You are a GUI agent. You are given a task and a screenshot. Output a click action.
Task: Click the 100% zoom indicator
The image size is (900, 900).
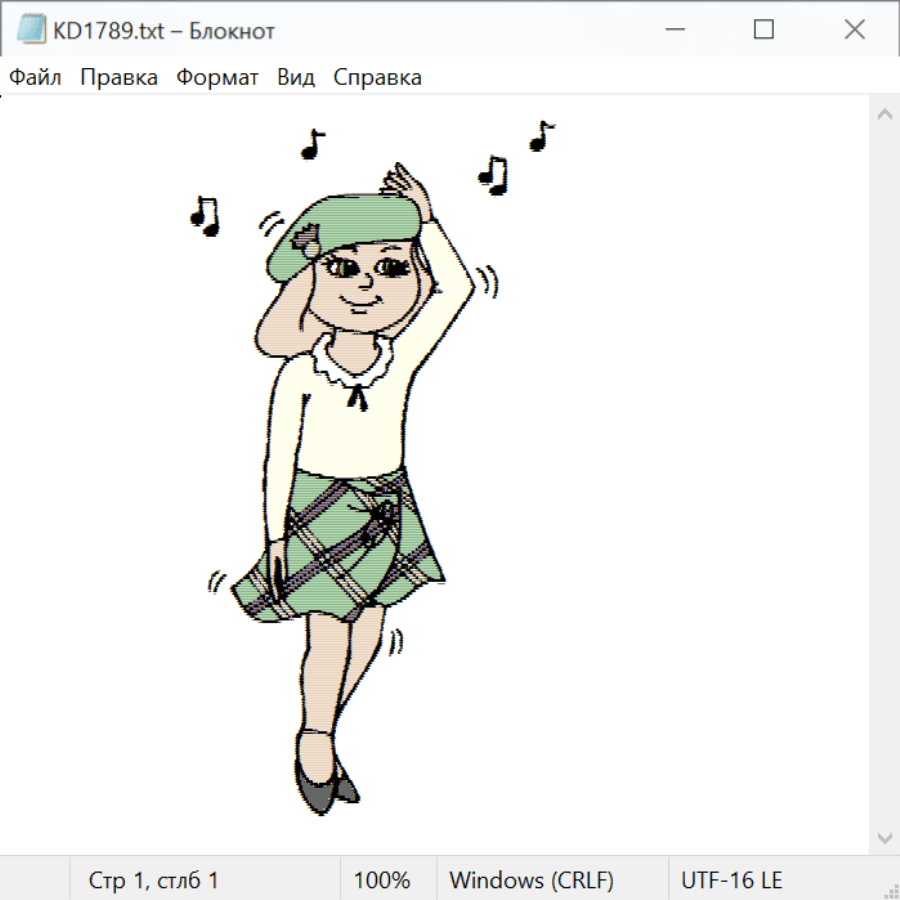pos(382,880)
